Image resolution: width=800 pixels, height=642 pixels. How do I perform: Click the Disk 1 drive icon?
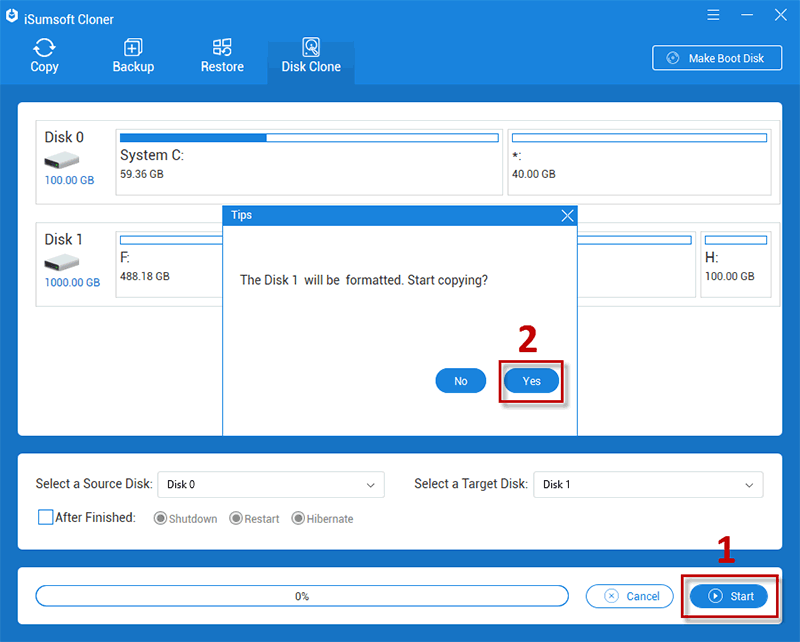[62, 263]
